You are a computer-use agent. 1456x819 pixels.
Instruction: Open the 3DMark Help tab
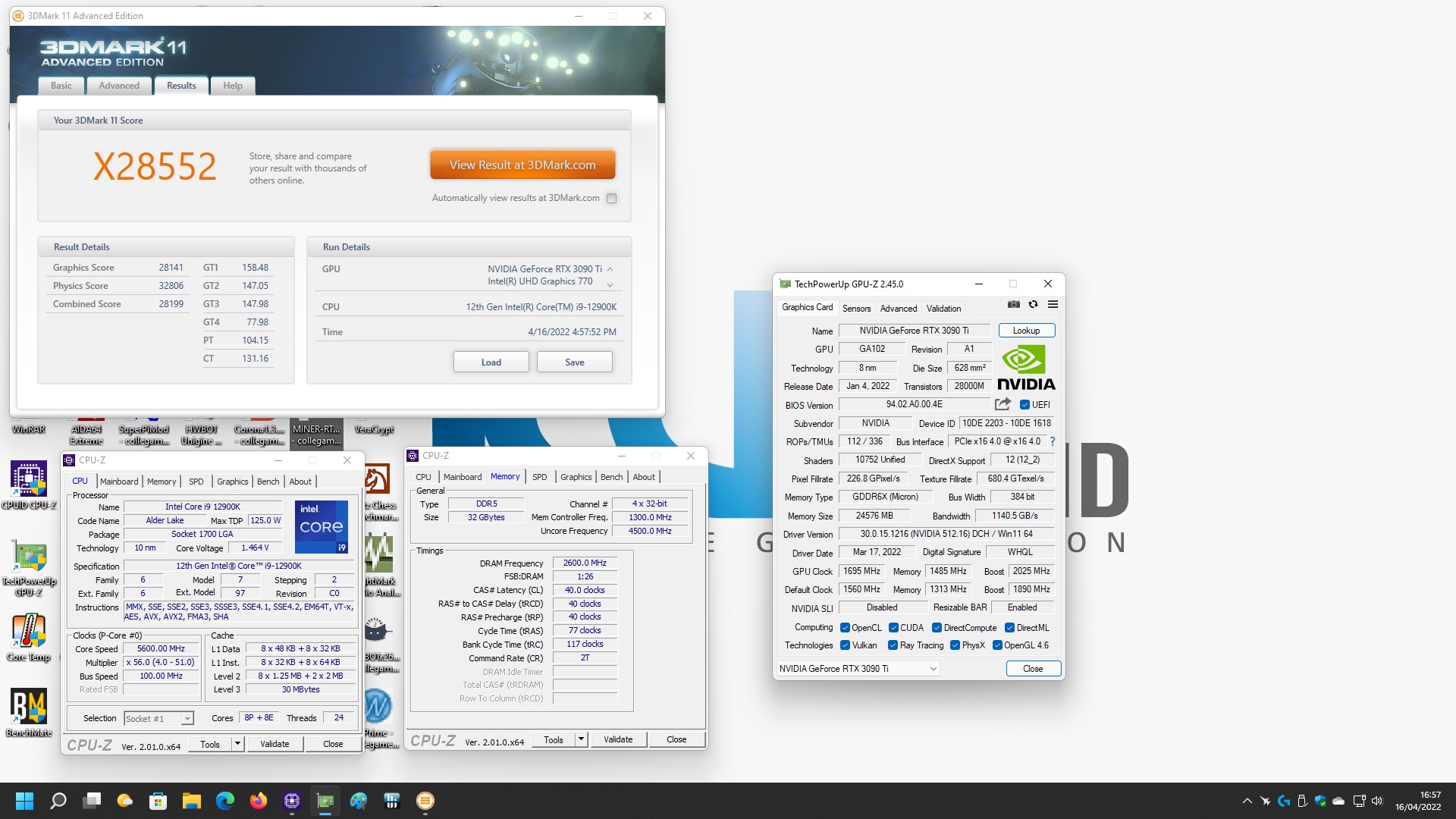233,86
